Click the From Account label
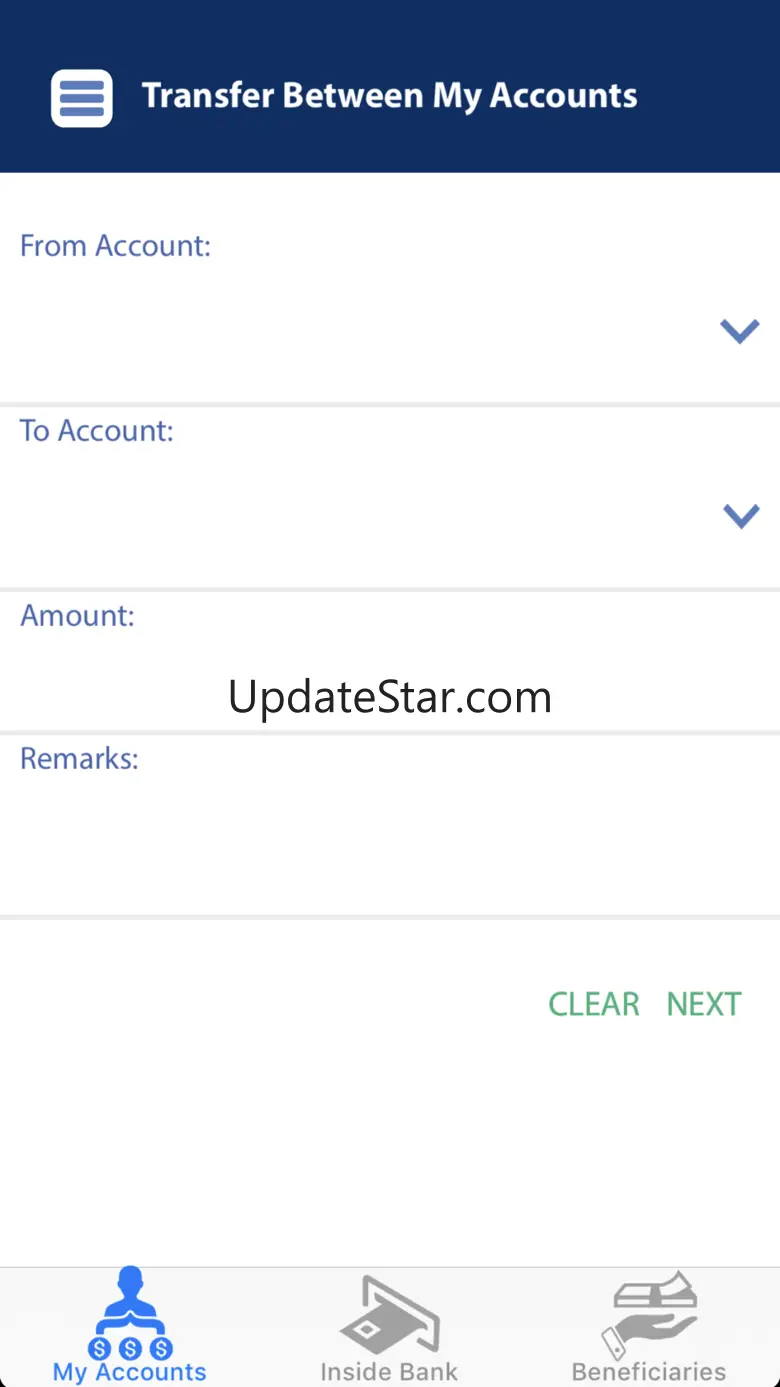Viewport: 780px width, 1387px height. tap(116, 246)
